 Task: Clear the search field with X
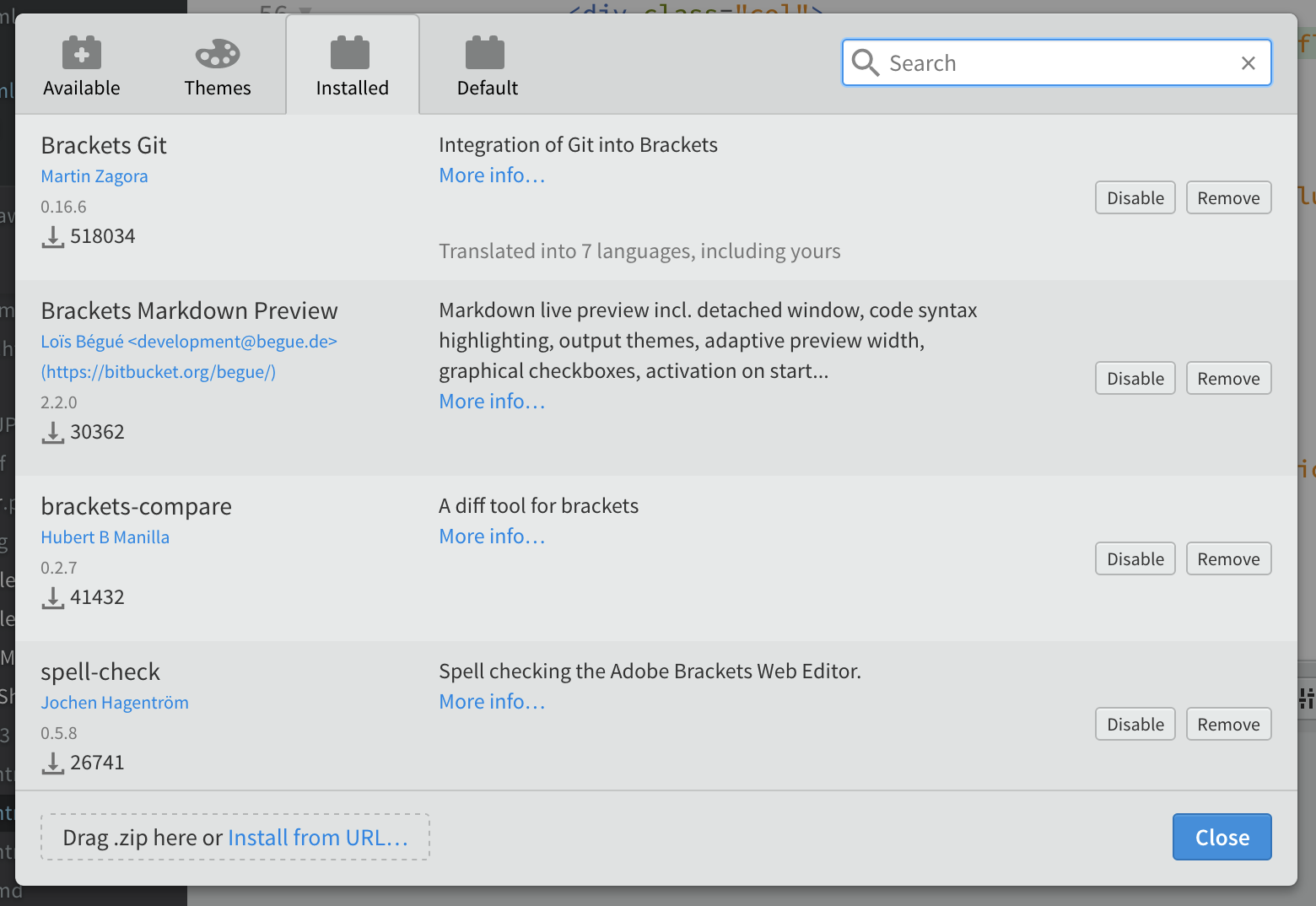pyautogui.click(x=1249, y=63)
